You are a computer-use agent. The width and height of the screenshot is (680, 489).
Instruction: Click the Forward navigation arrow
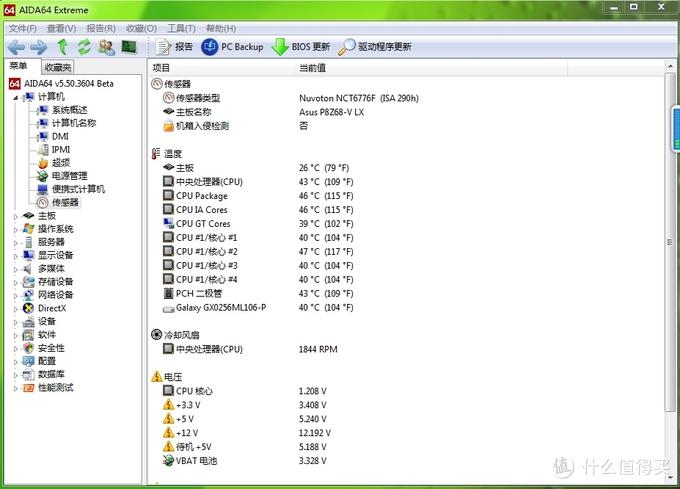(39, 47)
